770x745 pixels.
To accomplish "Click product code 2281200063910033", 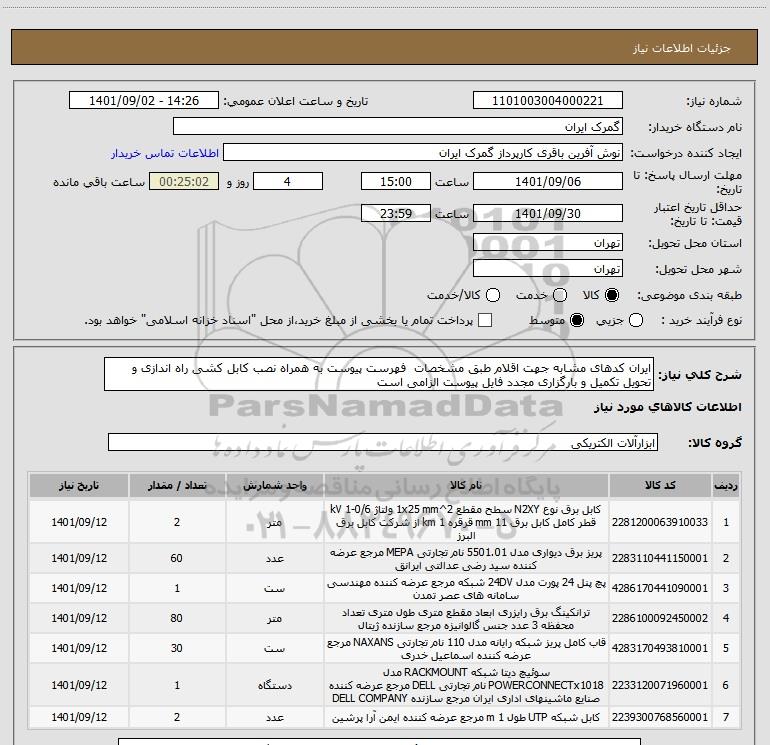I will tap(660, 522).
